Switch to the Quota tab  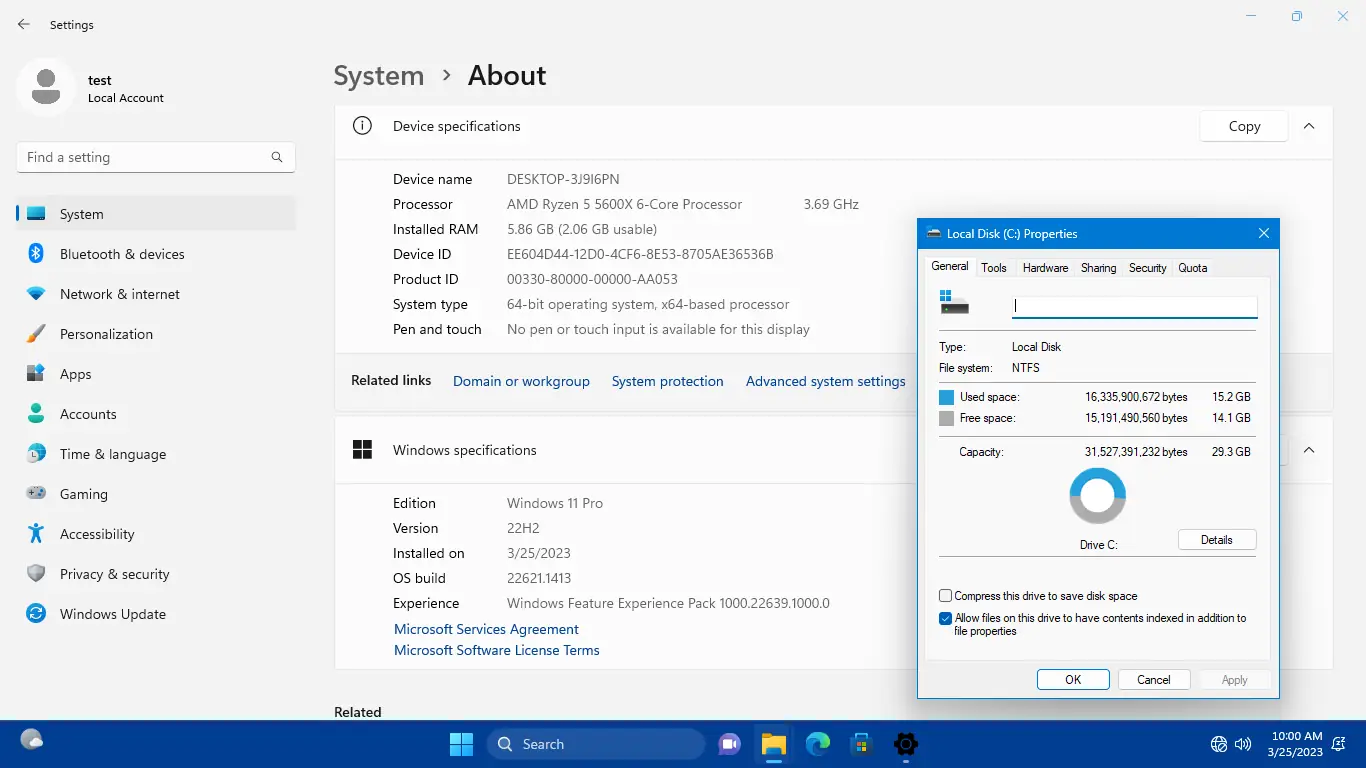tap(1192, 268)
